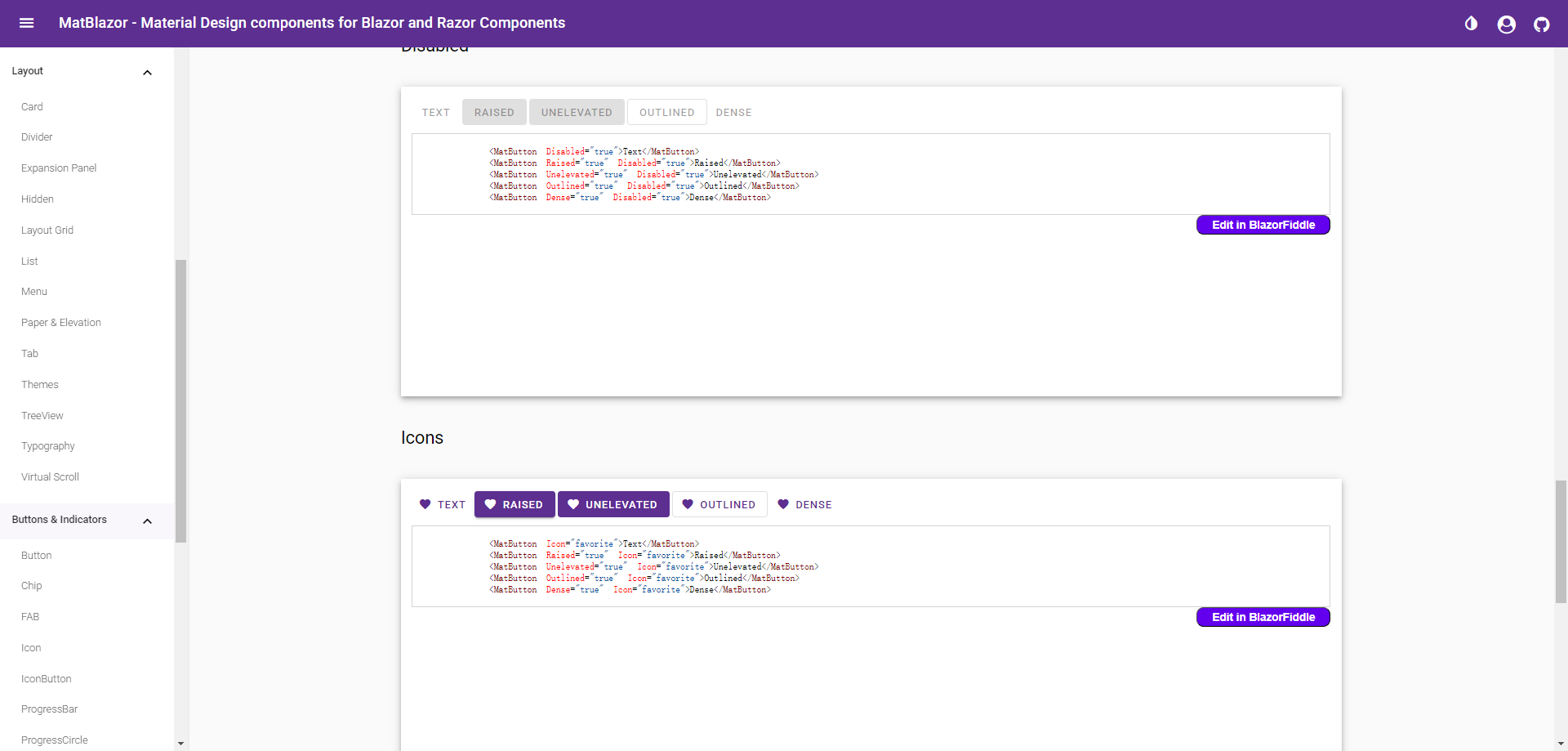The image size is (1568, 751).
Task: Toggle the theme contrast icon
Action: (1471, 24)
